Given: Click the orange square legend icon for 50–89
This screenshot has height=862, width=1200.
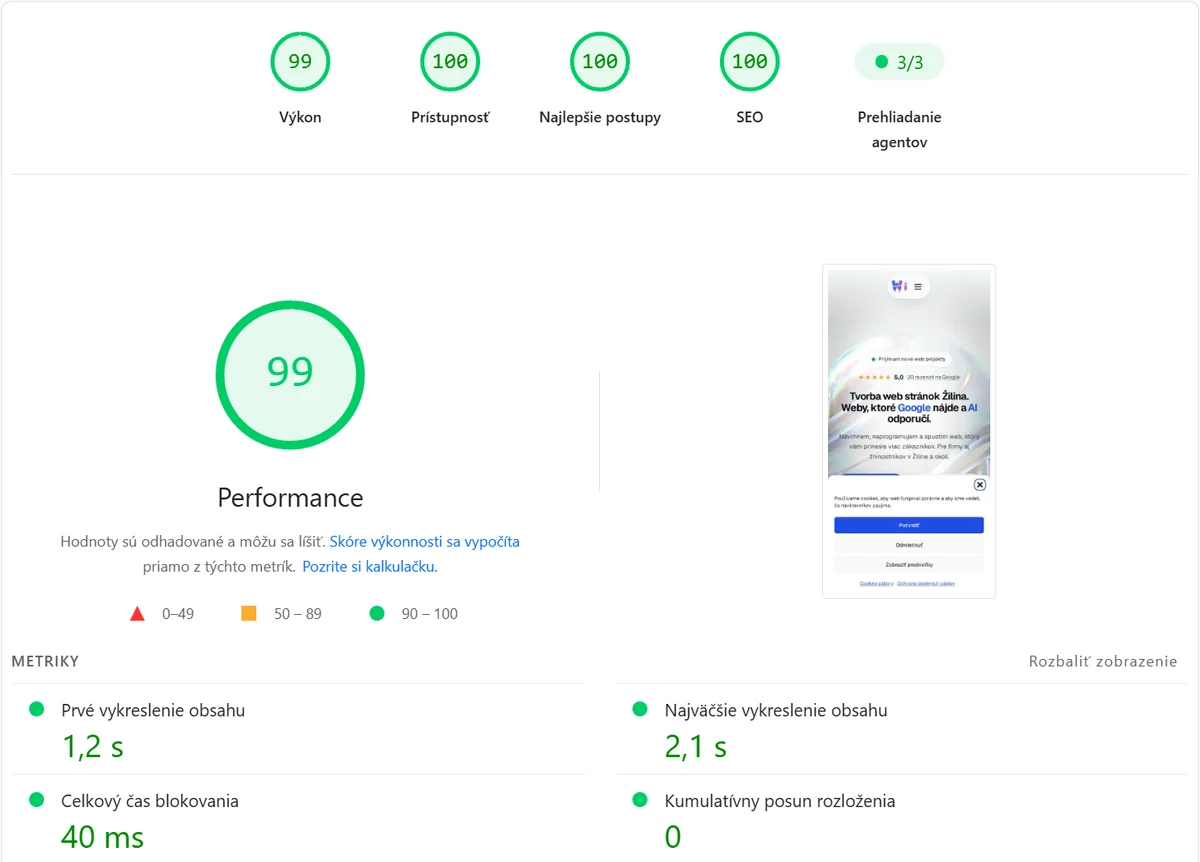Looking at the screenshot, I should click(249, 613).
